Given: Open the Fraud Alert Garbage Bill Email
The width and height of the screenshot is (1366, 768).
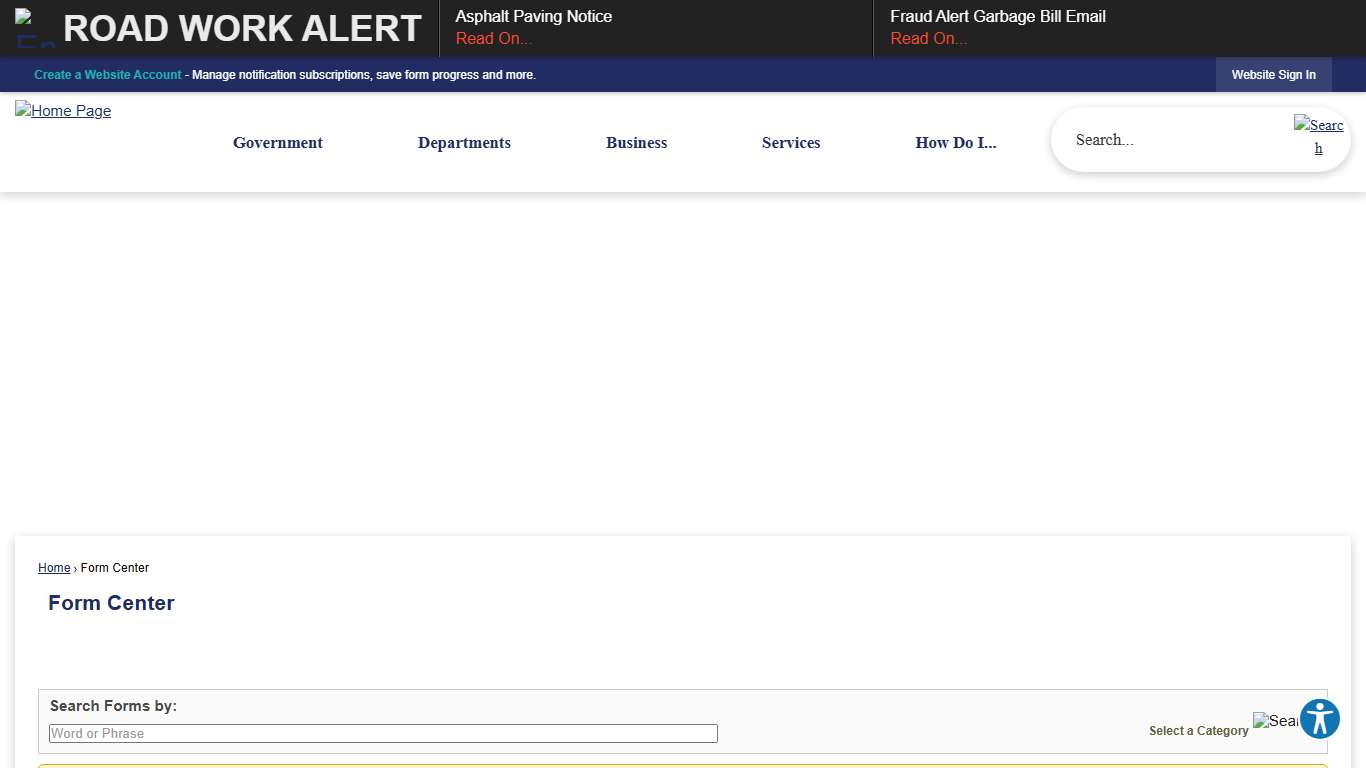Looking at the screenshot, I should [x=997, y=17].
